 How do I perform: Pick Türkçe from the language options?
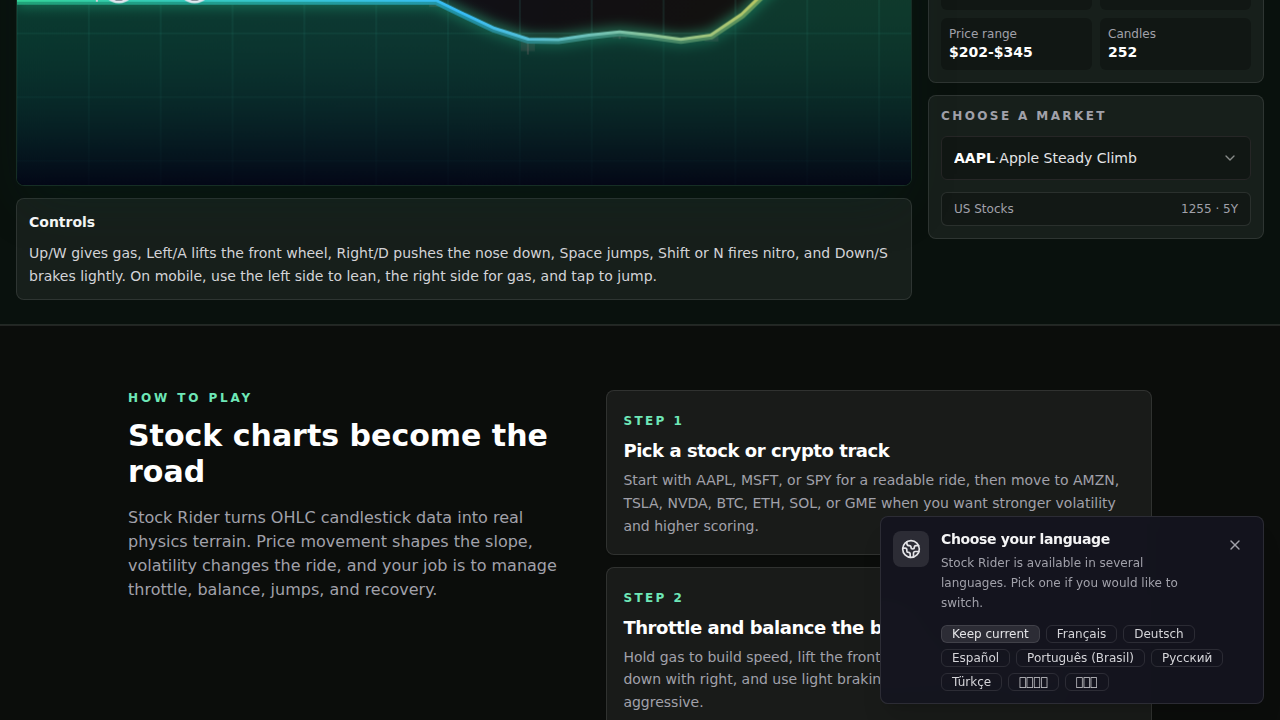(x=971, y=682)
